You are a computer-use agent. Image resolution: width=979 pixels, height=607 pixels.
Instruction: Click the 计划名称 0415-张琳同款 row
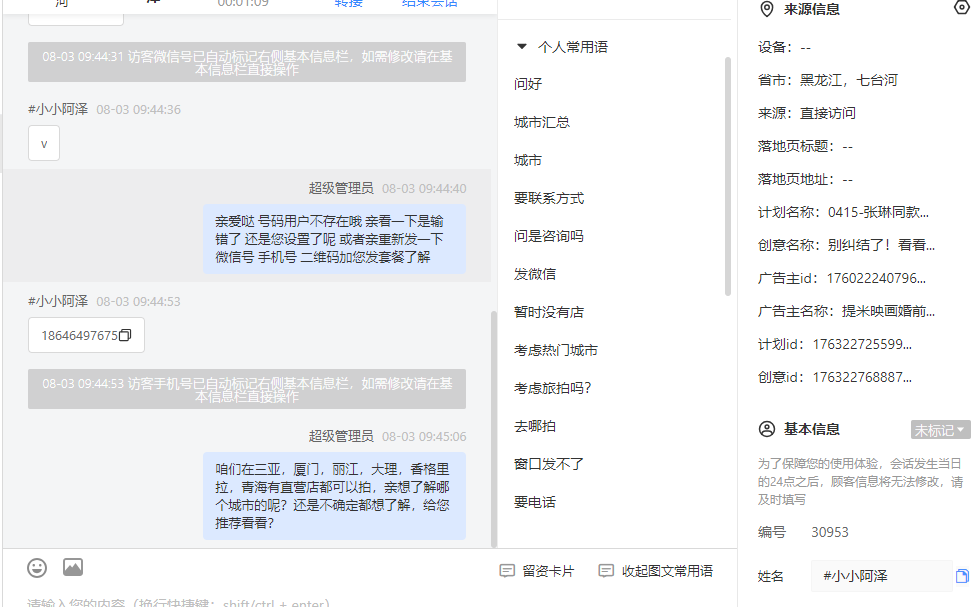(844, 212)
